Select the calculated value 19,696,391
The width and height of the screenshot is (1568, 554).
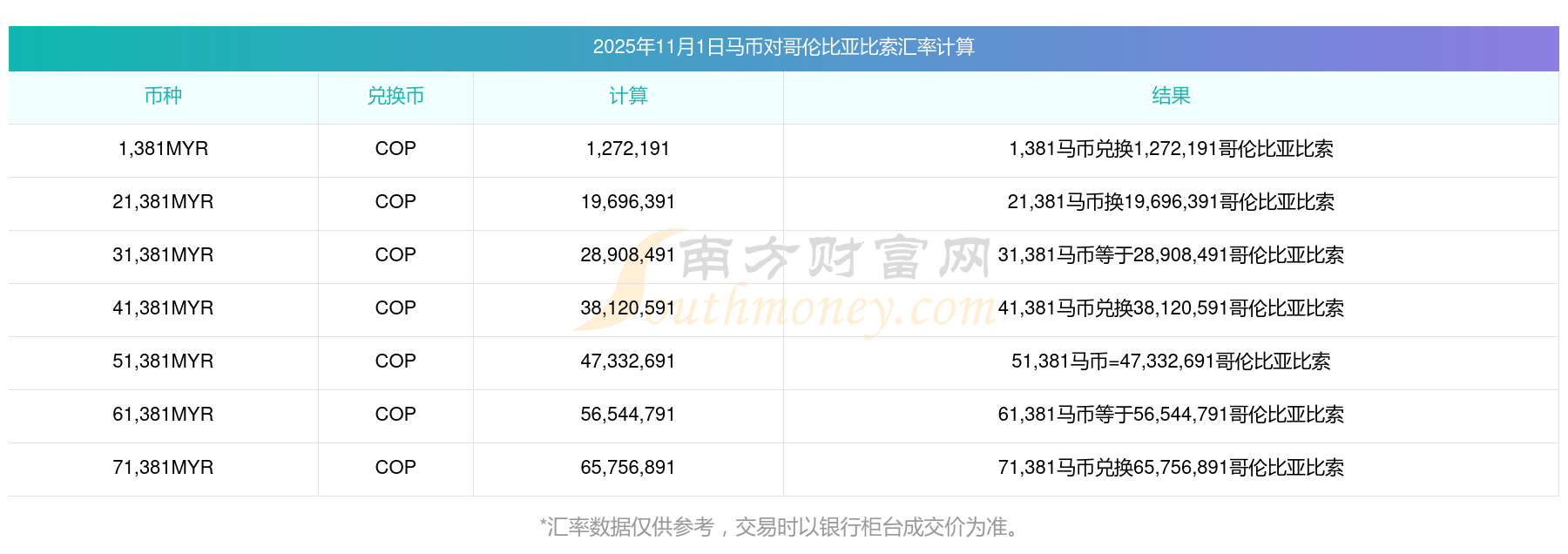click(628, 202)
